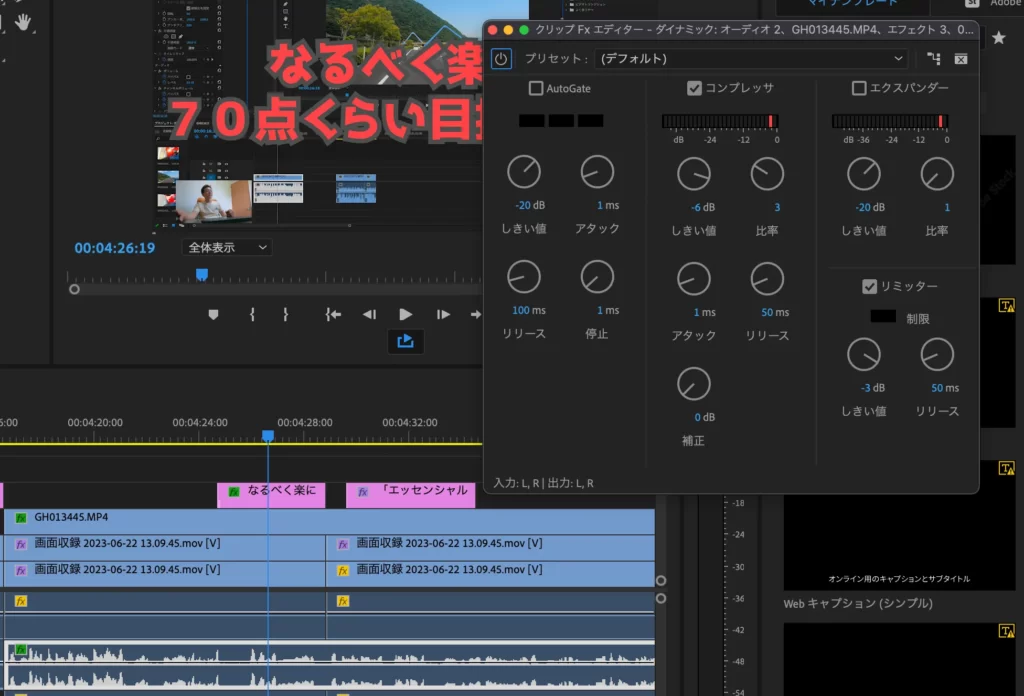Enable the AutoGate checkbox

click(536, 88)
